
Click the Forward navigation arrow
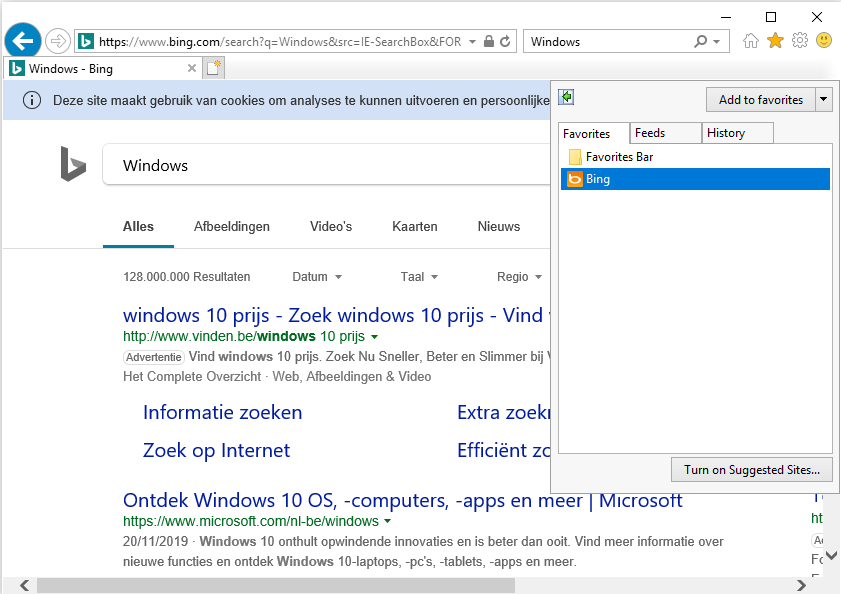57,41
